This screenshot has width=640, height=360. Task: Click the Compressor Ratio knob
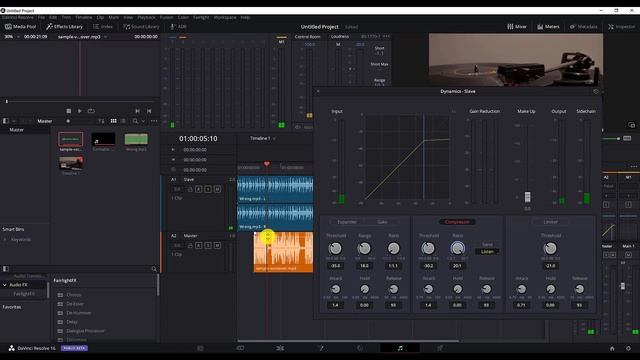coord(457,248)
